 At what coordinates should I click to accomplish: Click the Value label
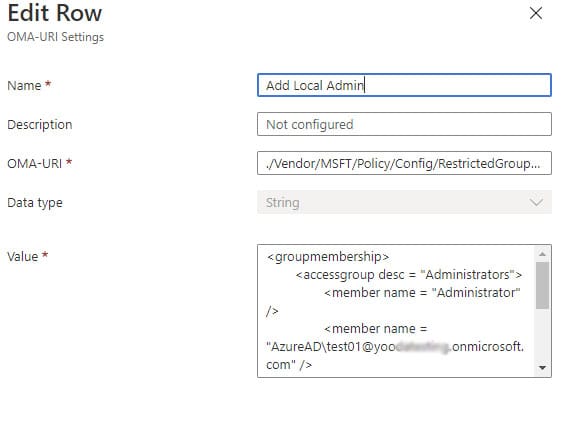(x=22, y=257)
